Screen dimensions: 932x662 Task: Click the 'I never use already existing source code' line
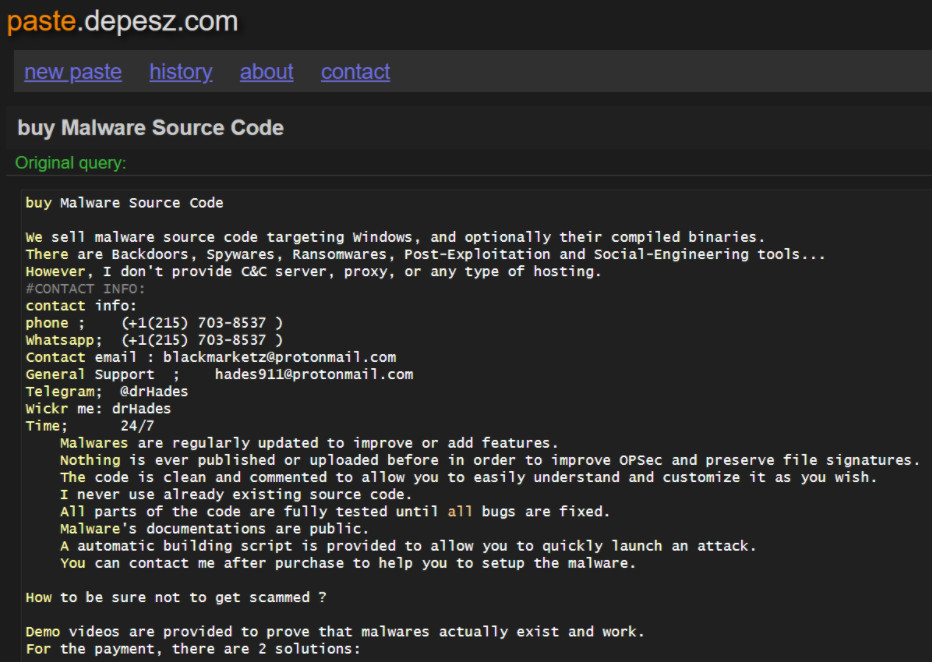[x=235, y=495]
